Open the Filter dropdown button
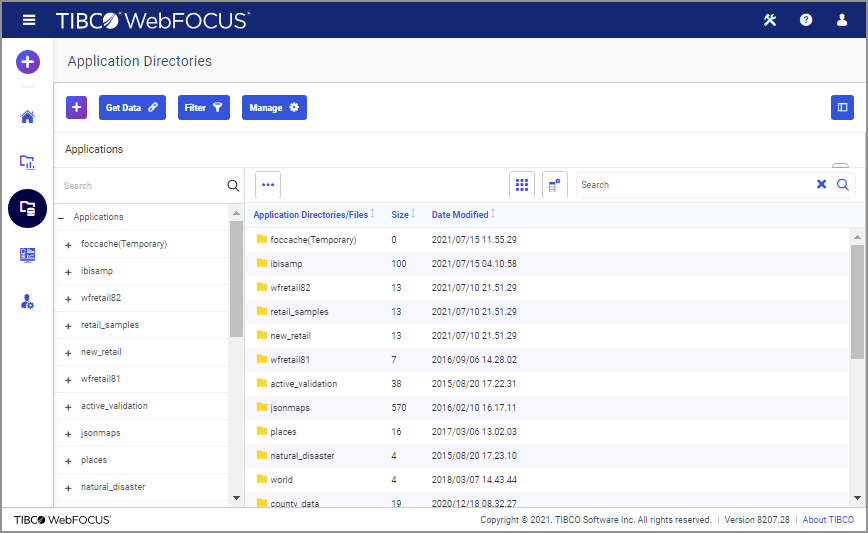 coord(204,107)
